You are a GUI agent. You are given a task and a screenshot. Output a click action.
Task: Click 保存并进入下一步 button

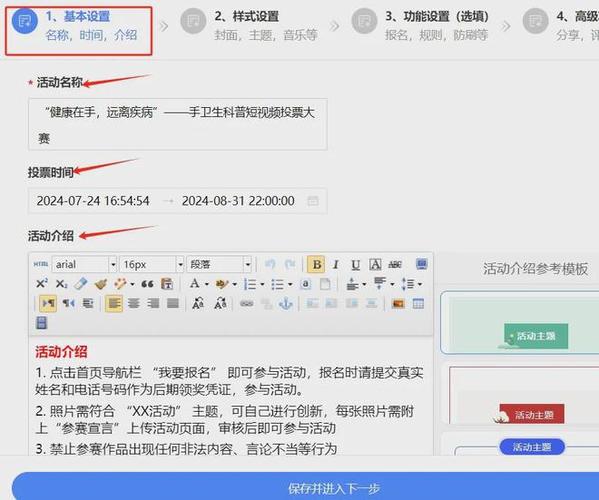click(x=306, y=486)
